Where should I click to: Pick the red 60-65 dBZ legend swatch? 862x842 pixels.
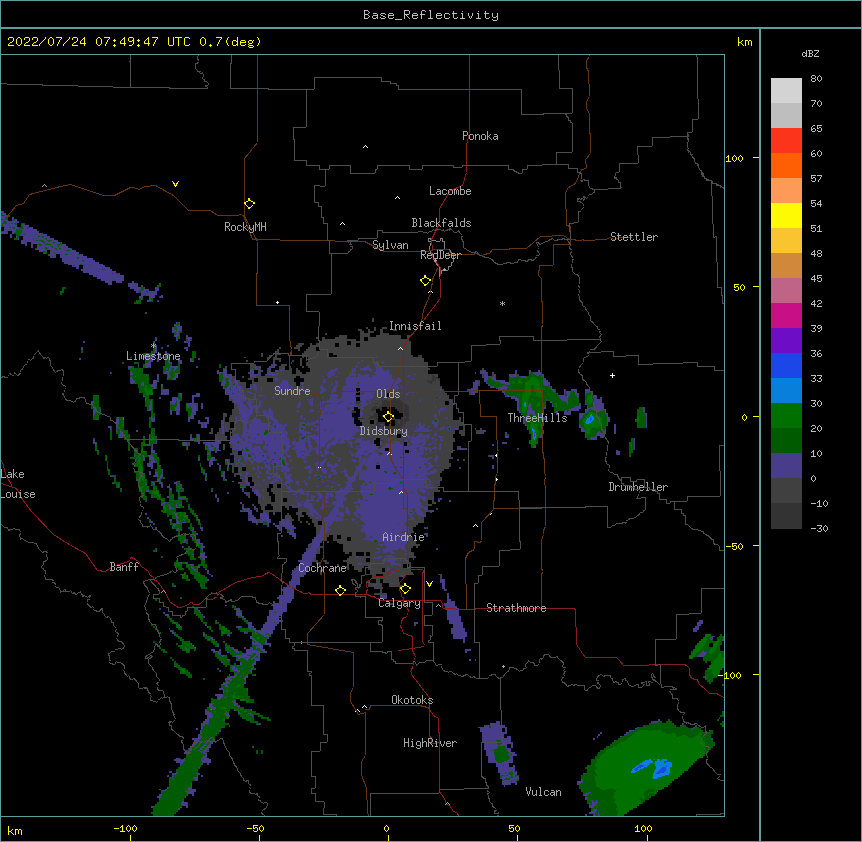pos(786,141)
